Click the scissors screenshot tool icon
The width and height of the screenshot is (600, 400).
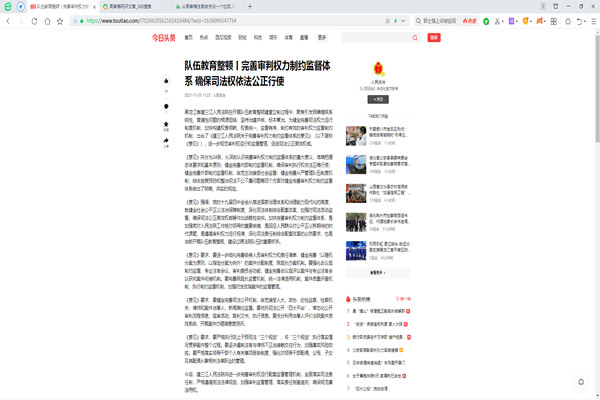(x=497, y=21)
